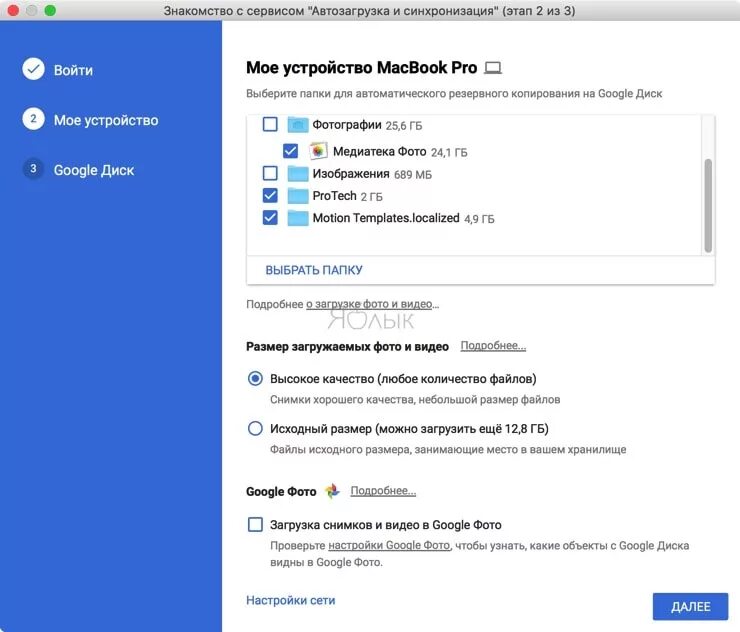Click ВЫБРАТЬ ПАПКУ button
740x632 pixels.
314,270
